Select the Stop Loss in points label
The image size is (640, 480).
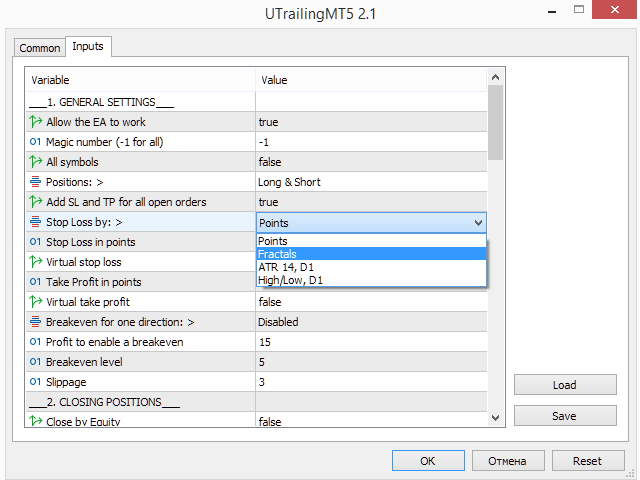(x=91, y=242)
